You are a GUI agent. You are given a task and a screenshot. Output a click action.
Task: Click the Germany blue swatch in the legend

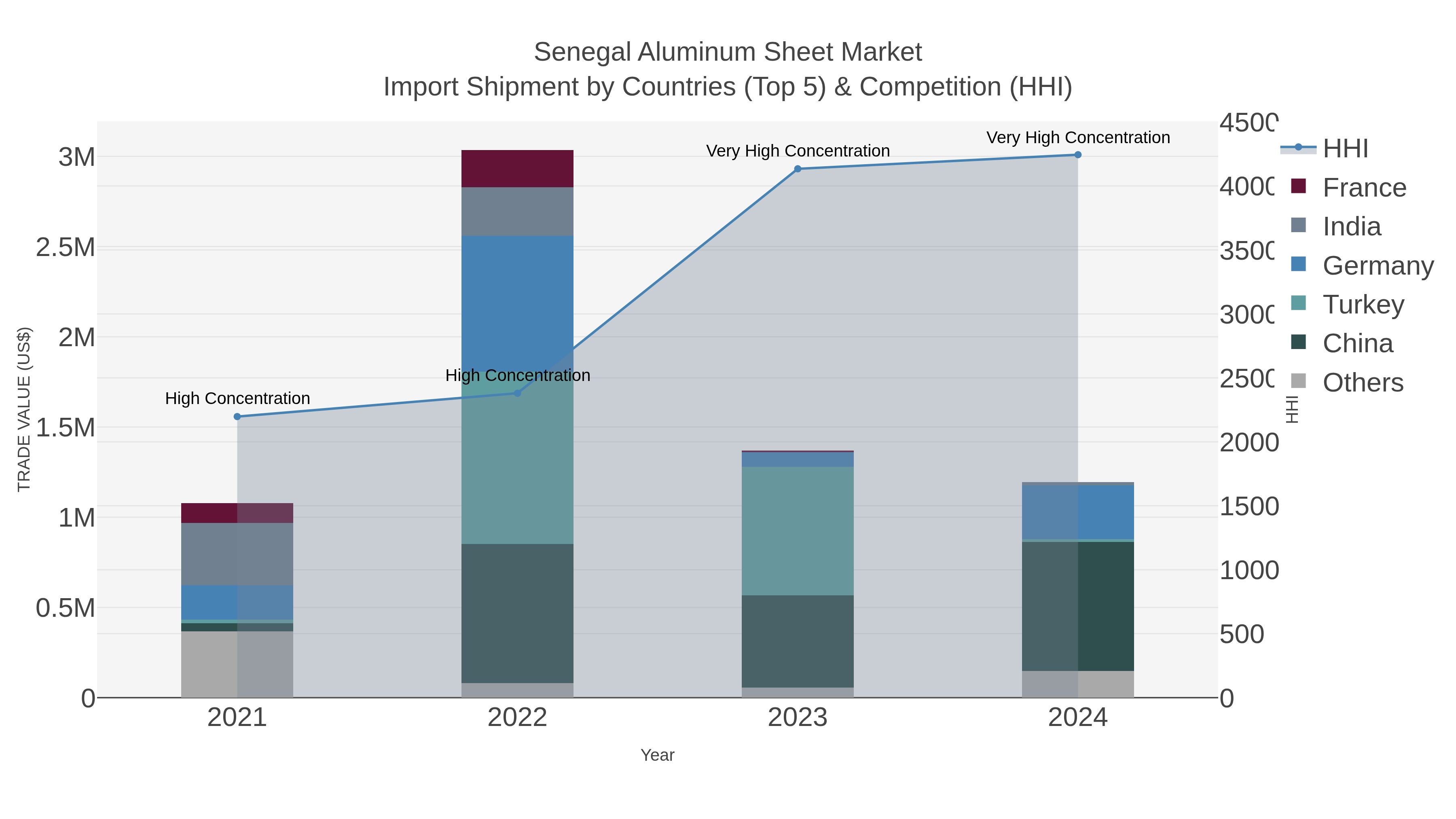click(1299, 264)
